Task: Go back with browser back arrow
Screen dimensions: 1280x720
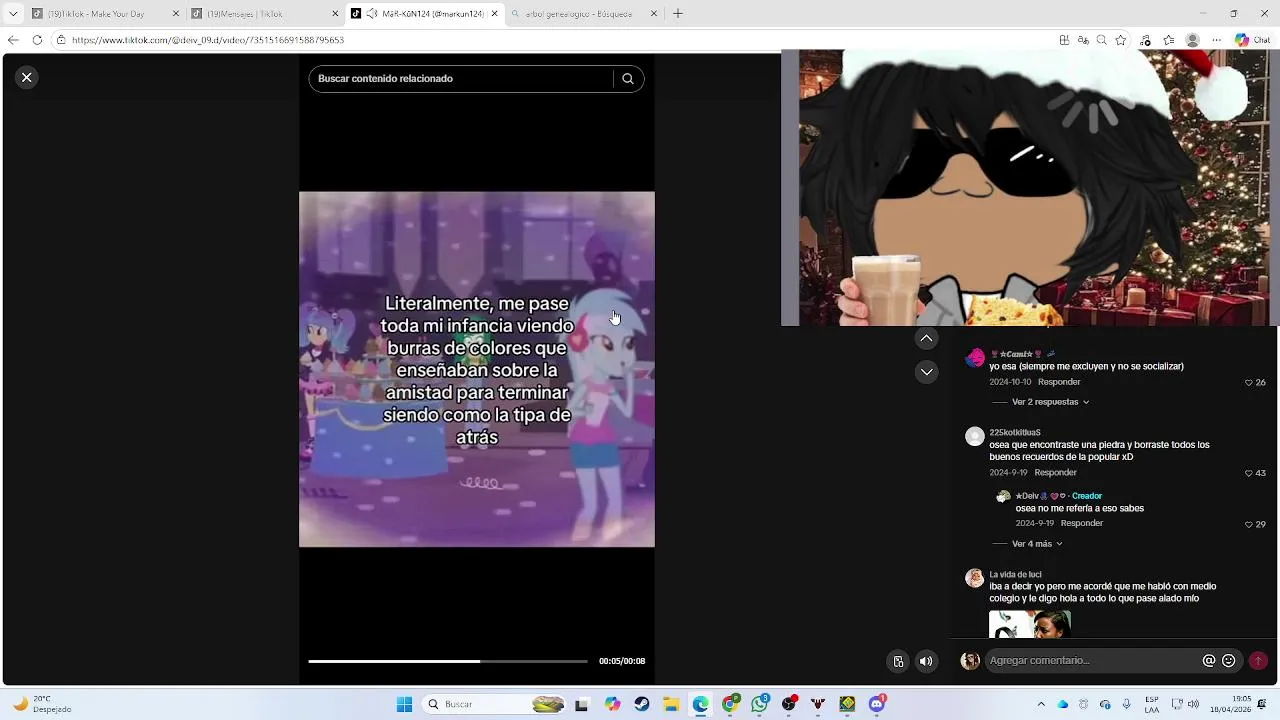Action: tap(13, 40)
